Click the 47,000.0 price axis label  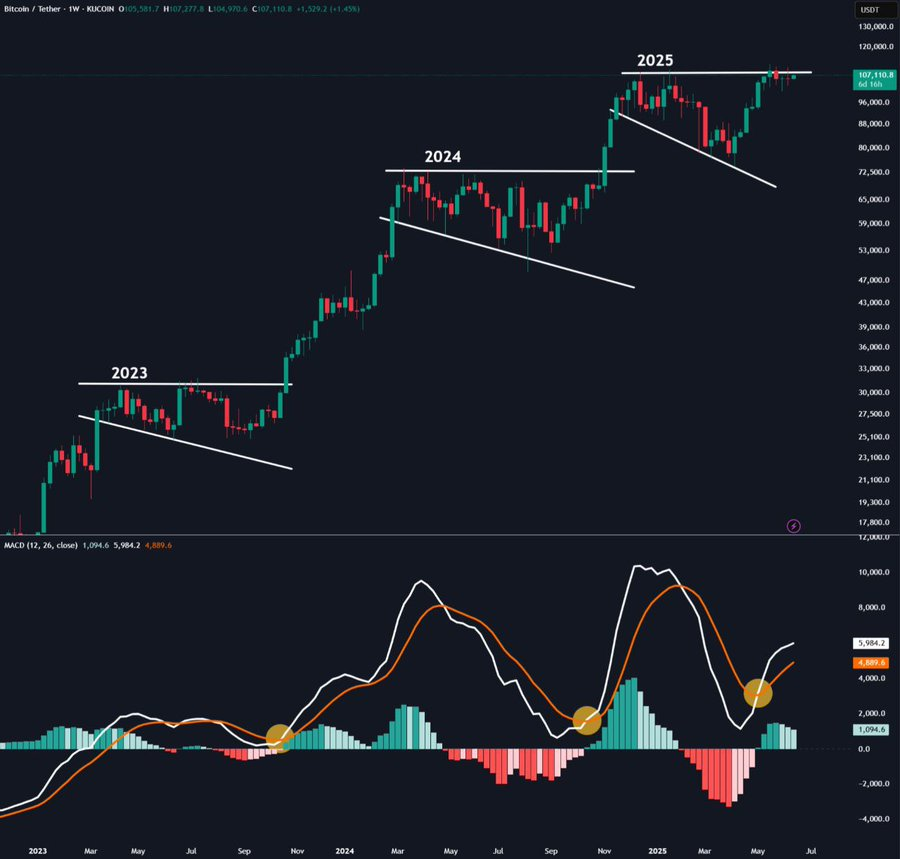pyautogui.click(x=874, y=280)
